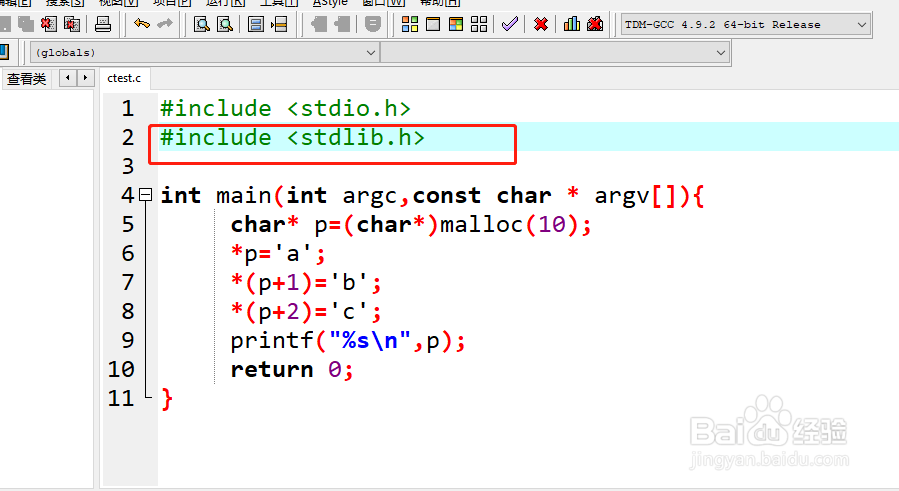The height and width of the screenshot is (491, 899).
Task: Click the int main declaration line
Action: click(432, 196)
